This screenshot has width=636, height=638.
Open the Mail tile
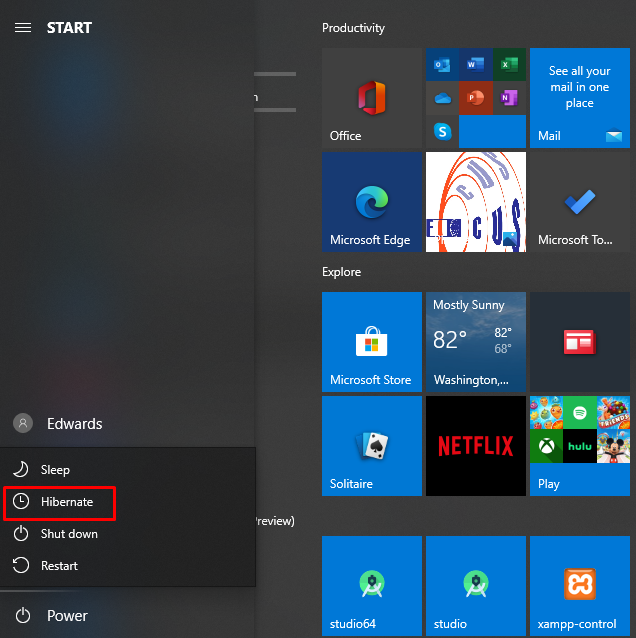coord(580,98)
